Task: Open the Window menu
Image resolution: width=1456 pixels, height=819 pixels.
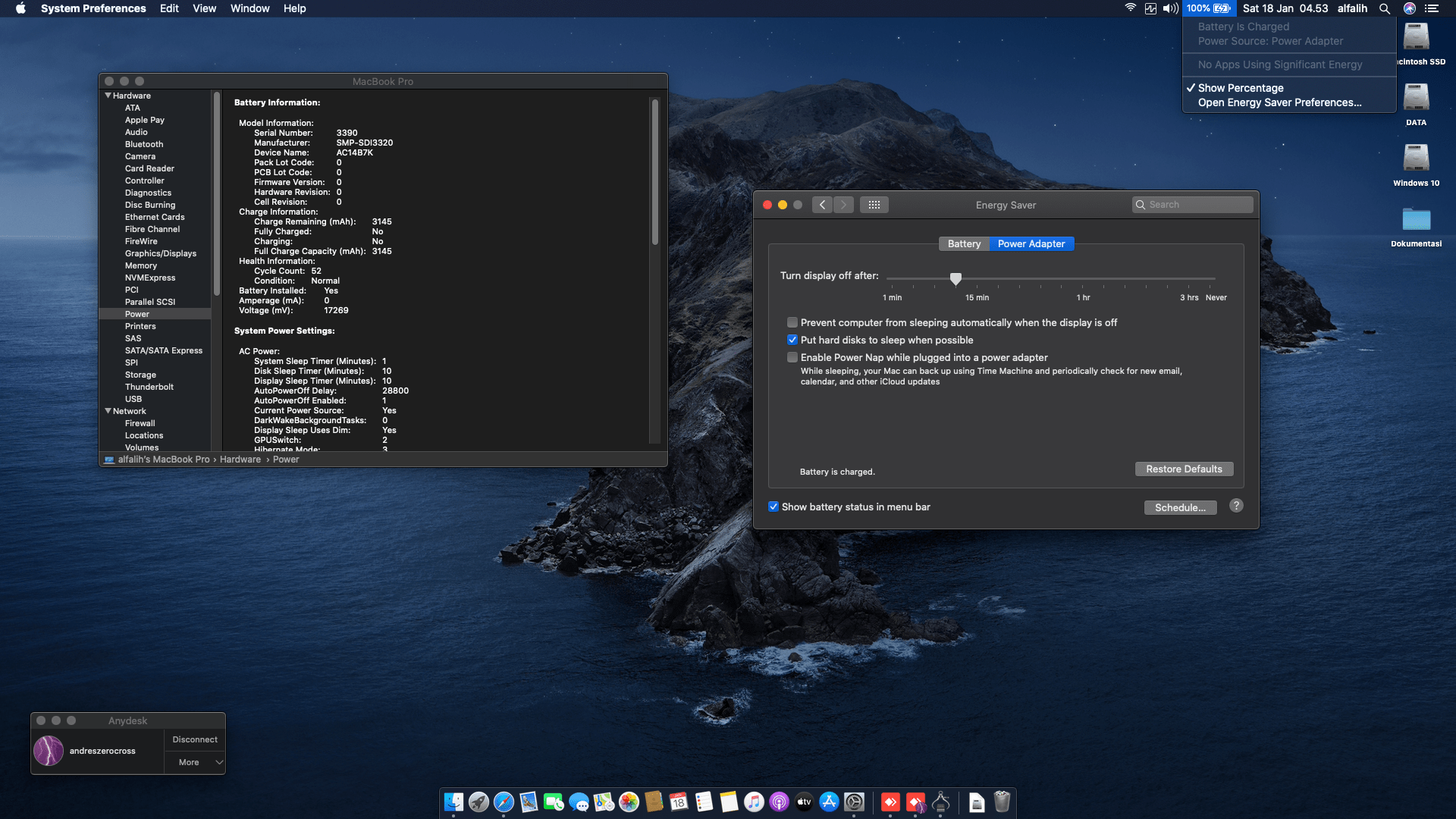Action: (x=249, y=8)
